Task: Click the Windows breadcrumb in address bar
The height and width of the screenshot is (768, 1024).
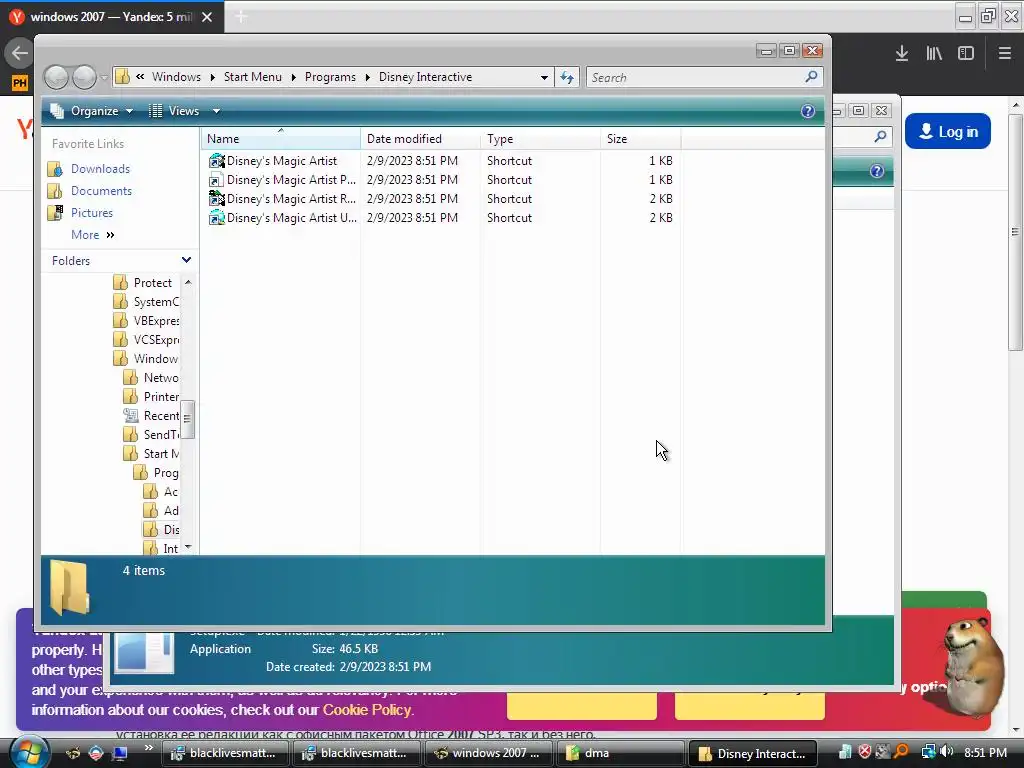Action: [176, 77]
